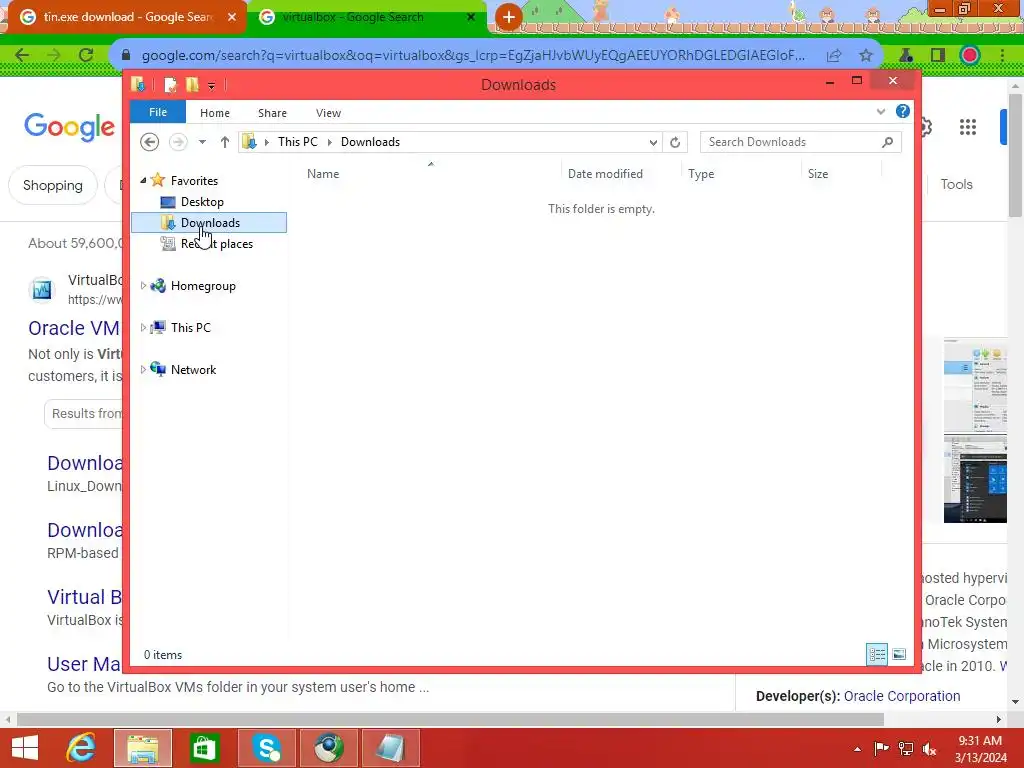Toggle Chrome side panel icon

[938, 56]
